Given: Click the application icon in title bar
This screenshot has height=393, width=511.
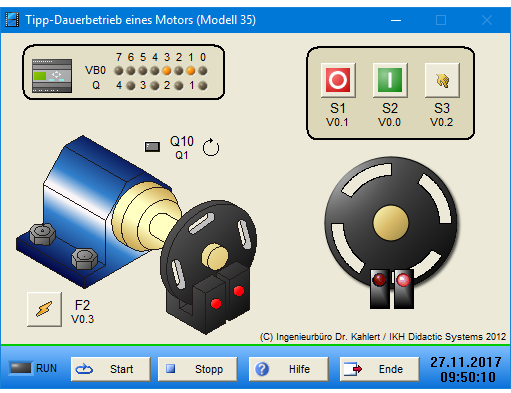Looking at the screenshot, I should coord(12,20).
